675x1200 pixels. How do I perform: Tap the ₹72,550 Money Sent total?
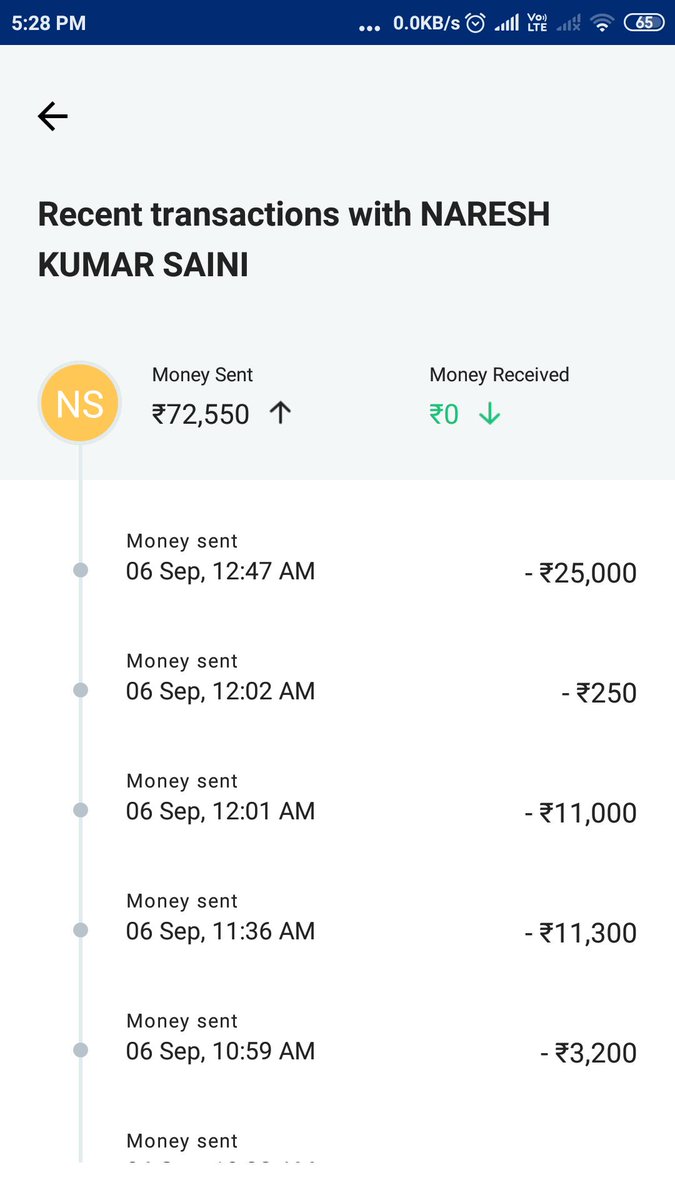tap(200, 413)
